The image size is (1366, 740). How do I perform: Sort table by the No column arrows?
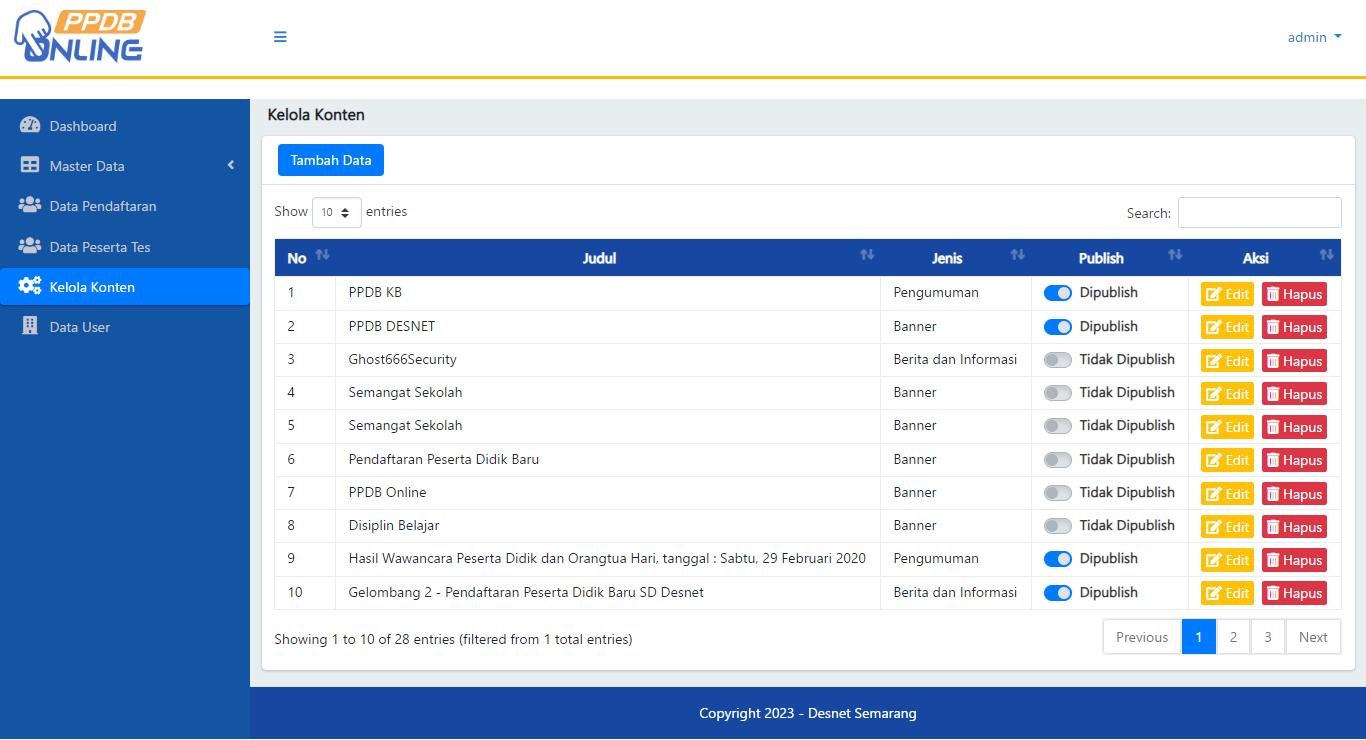(322, 256)
